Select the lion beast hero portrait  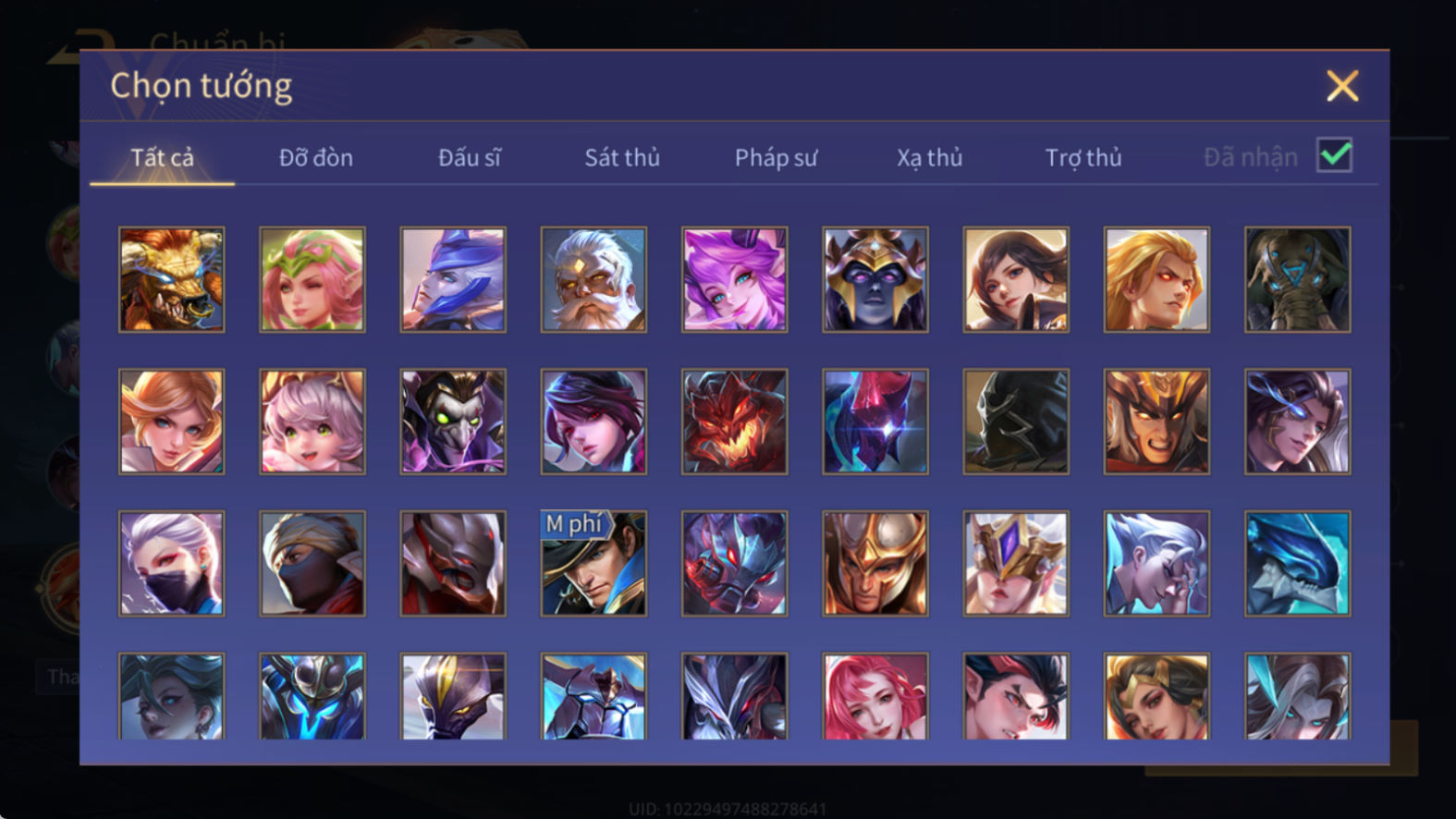(x=171, y=279)
